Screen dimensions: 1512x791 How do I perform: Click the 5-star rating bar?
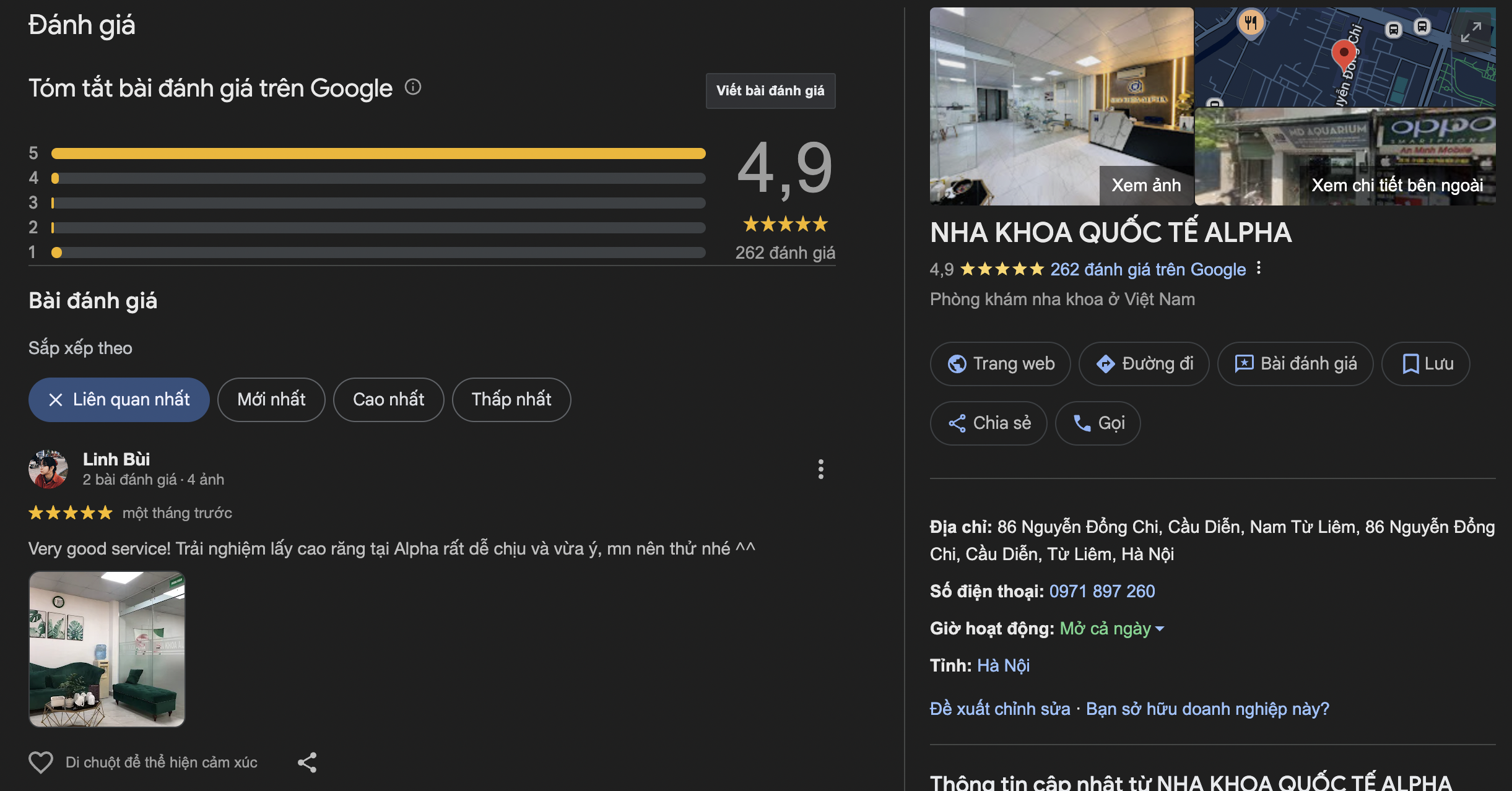coord(378,153)
